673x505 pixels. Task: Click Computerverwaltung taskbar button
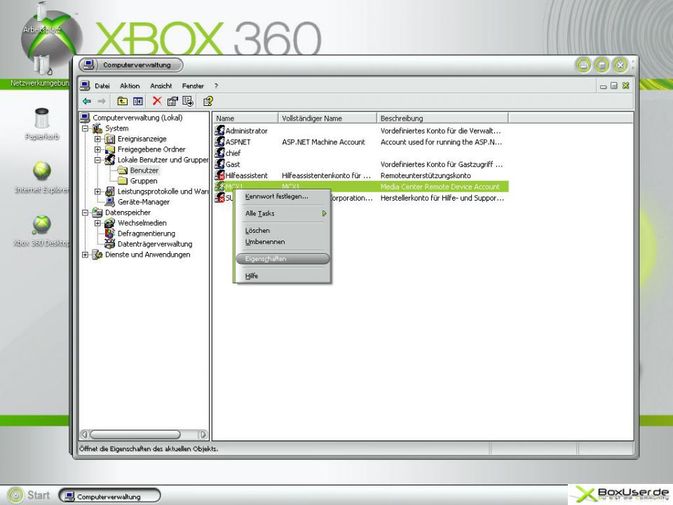[109, 496]
